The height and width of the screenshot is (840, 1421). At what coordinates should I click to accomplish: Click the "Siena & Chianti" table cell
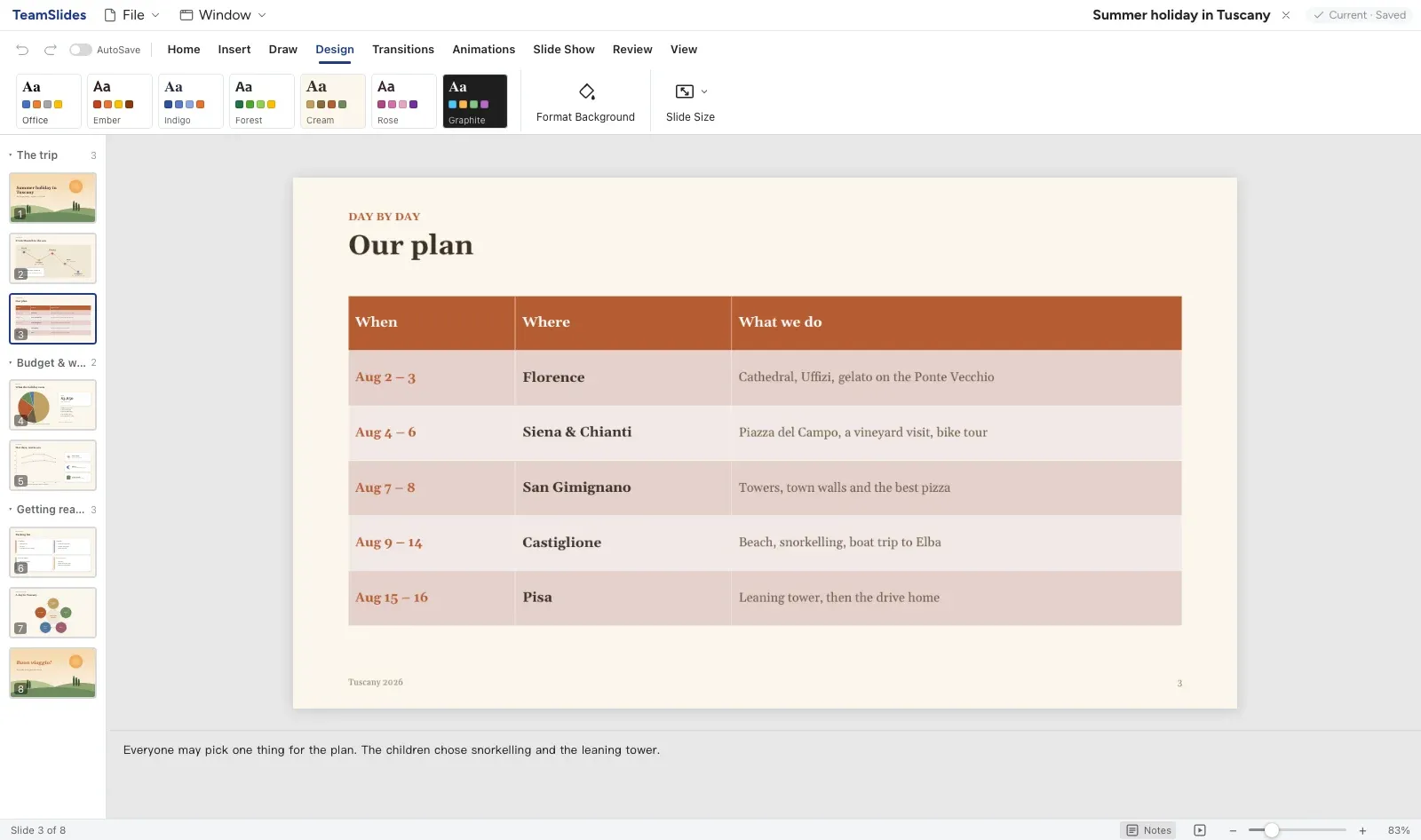click(623, 432)
